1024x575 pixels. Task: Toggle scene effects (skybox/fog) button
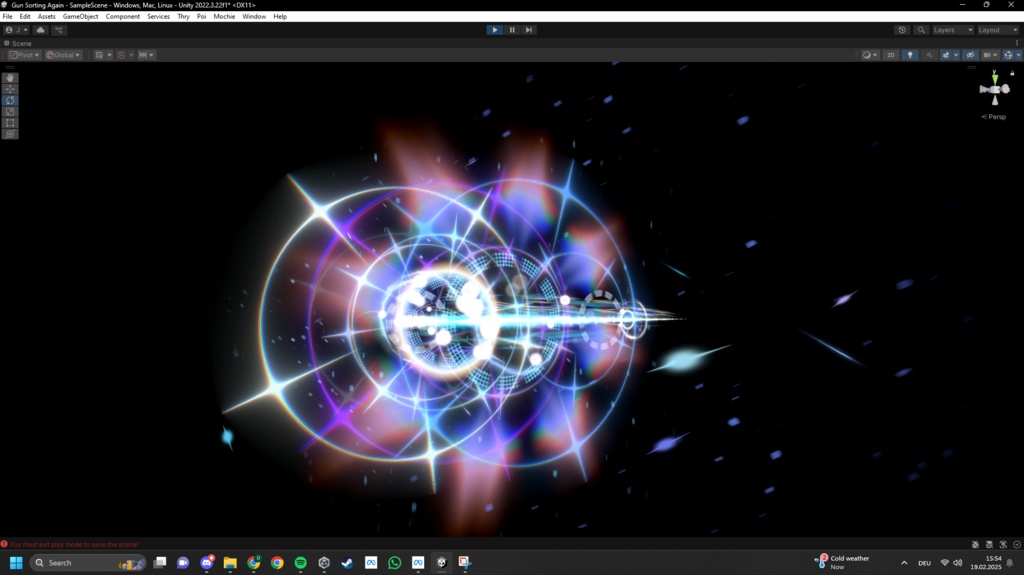[946, 55]
